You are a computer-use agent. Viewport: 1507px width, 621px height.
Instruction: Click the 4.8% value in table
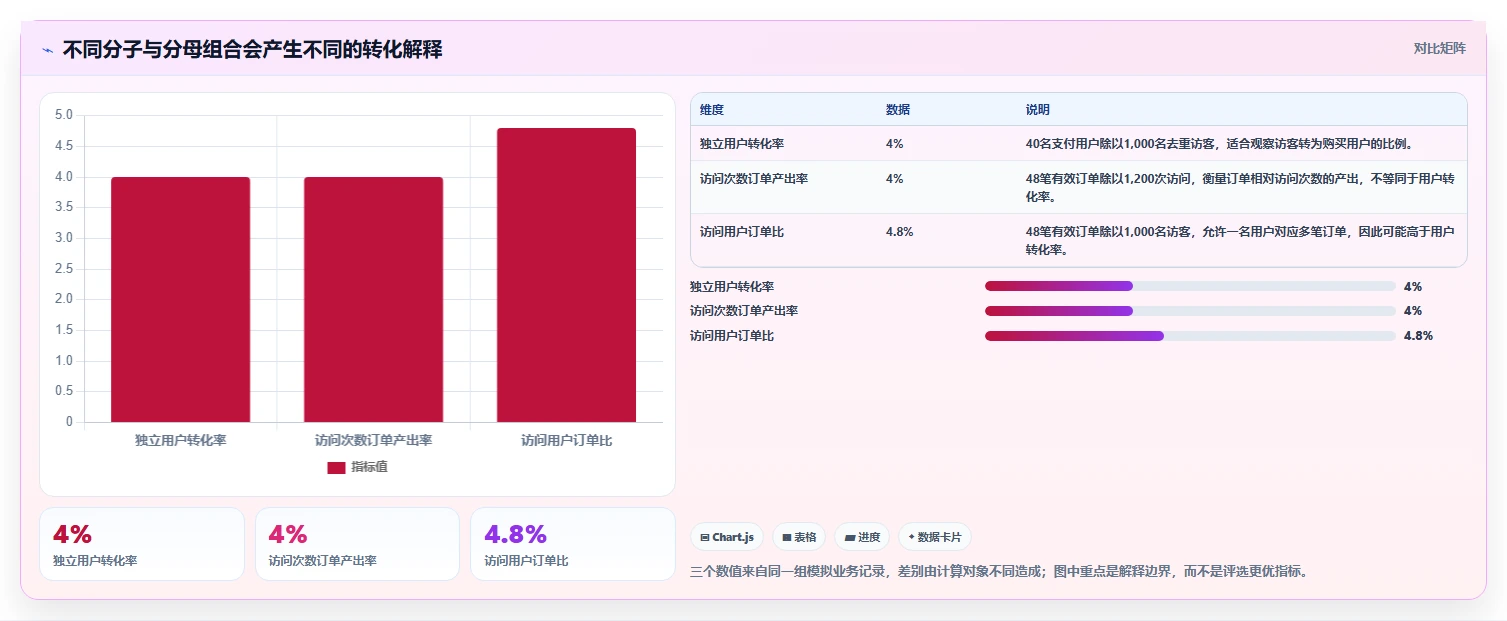click(x=900, y=232)
